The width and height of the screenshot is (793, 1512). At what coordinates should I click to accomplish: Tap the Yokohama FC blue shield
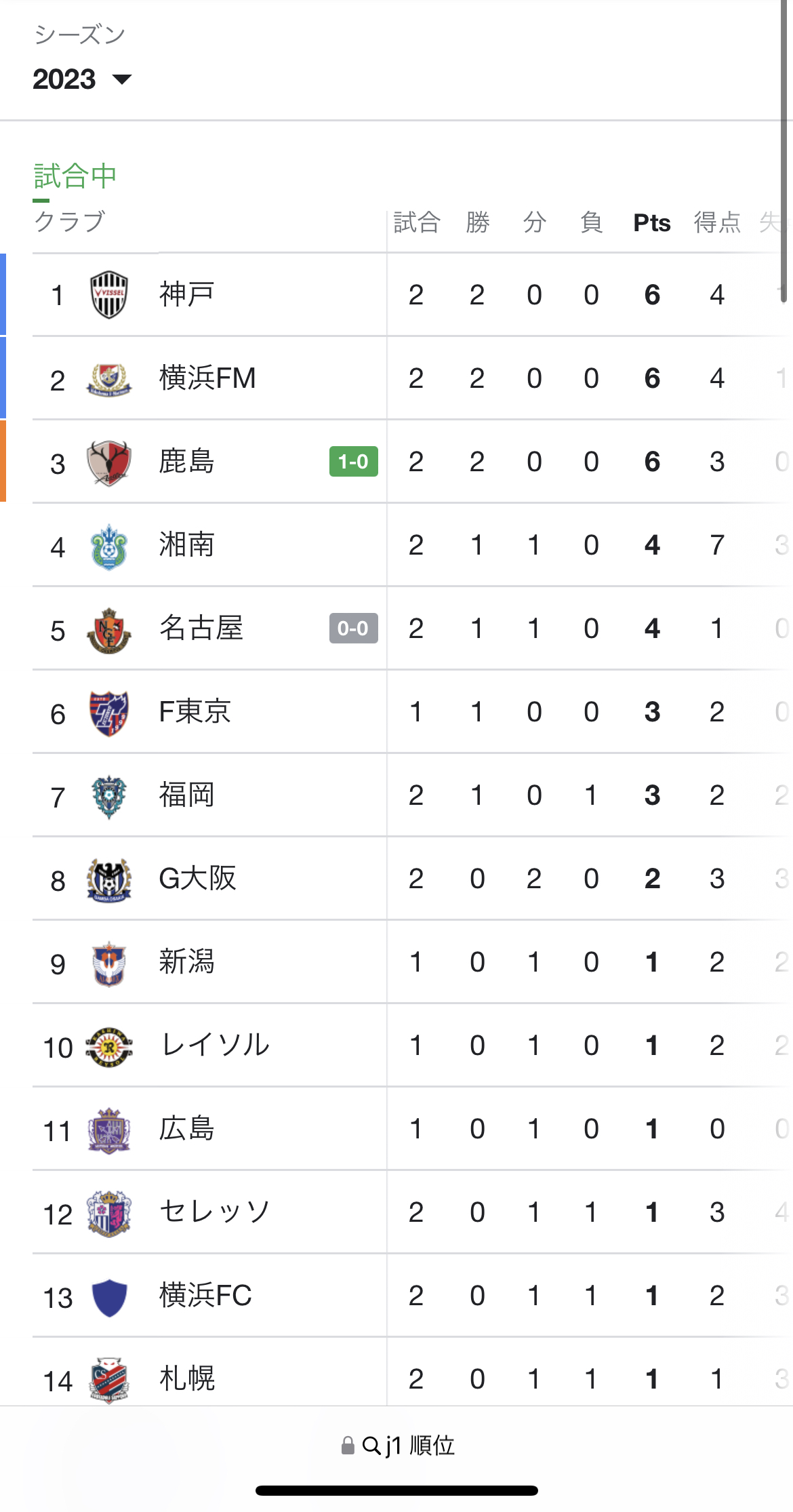click(x=108, y=1297)
